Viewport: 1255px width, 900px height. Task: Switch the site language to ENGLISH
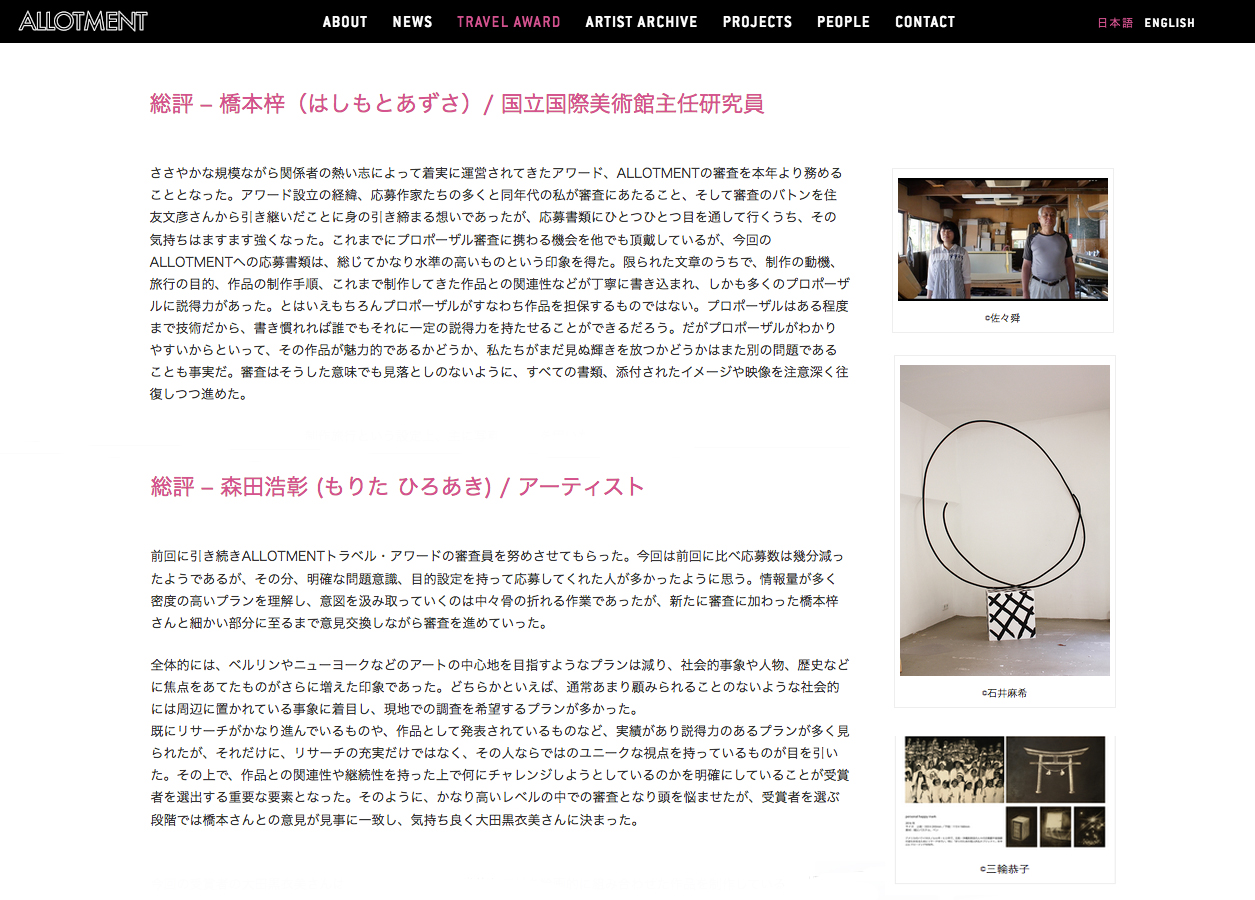click(x=1169, y=23)
